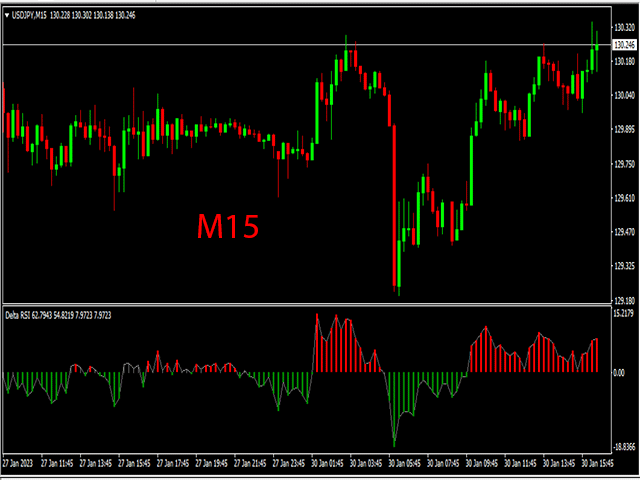
Task: Click the 129.895 price axis value
Action: click(x=623, y=130)
